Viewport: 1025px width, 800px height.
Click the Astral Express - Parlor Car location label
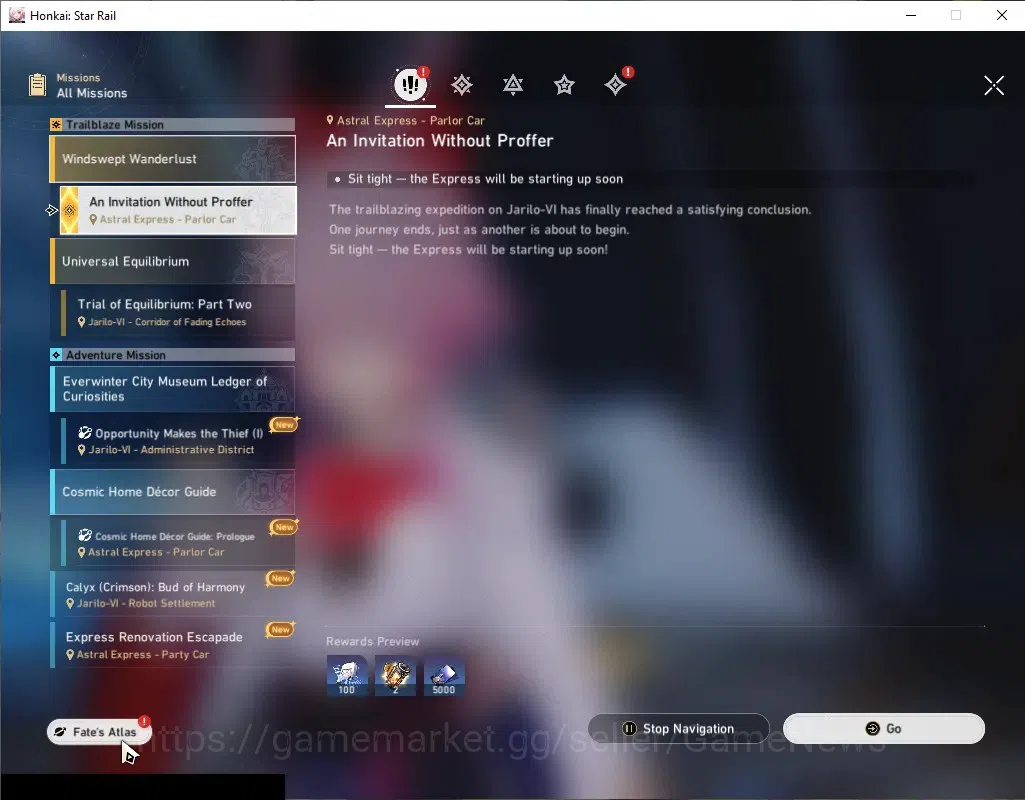click(x=406, y=120)
